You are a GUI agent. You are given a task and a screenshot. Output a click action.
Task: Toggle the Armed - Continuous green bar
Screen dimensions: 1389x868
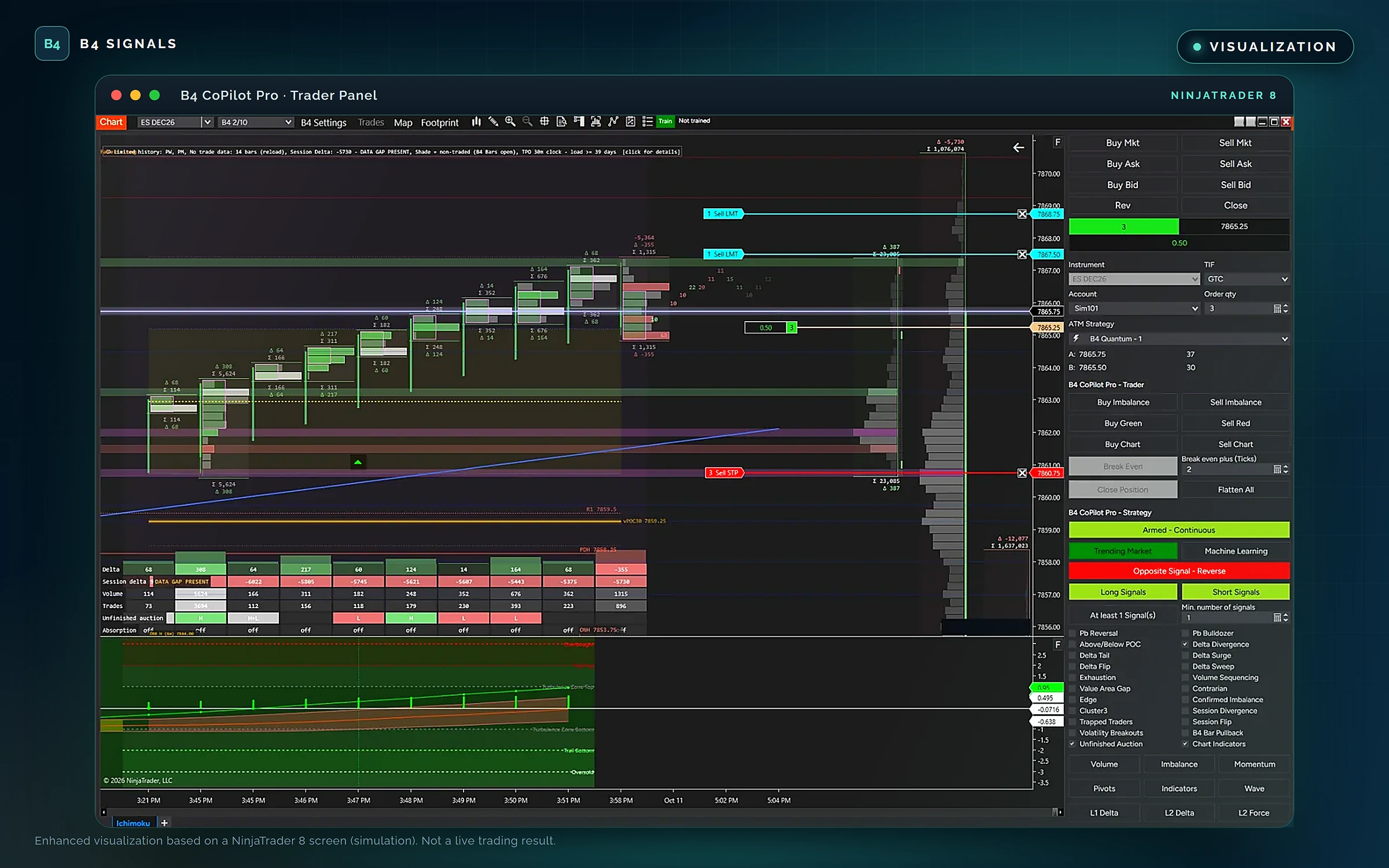(1179, 530)
